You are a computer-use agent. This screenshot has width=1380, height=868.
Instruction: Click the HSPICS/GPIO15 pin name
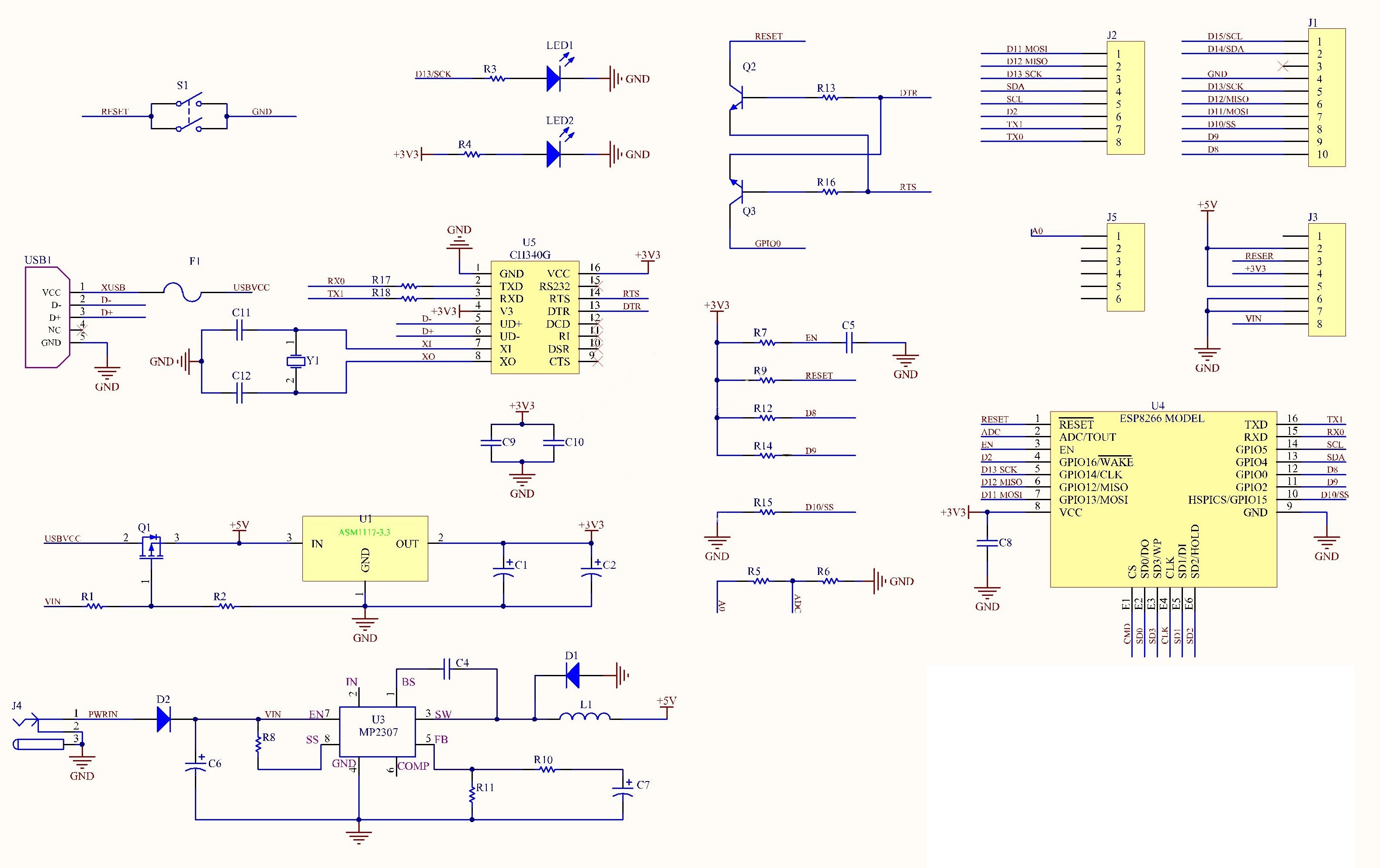click(1227, 500)
